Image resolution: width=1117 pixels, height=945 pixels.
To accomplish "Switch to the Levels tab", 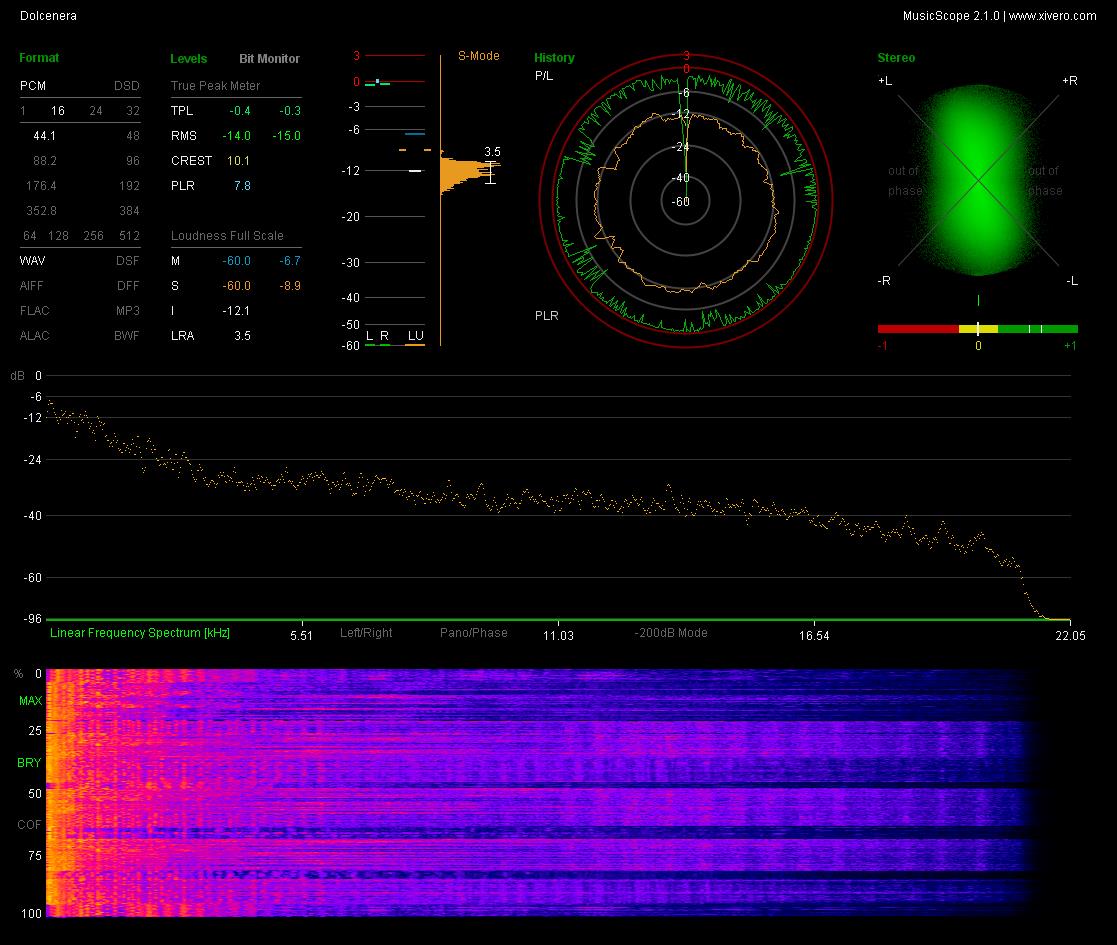I will pos(189,58).
